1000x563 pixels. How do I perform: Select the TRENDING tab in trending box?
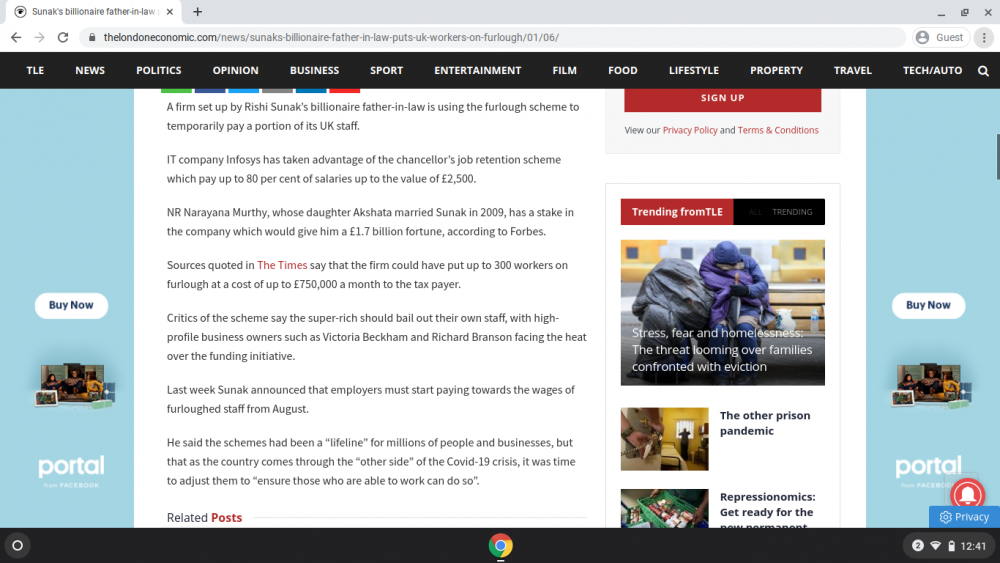792,212
